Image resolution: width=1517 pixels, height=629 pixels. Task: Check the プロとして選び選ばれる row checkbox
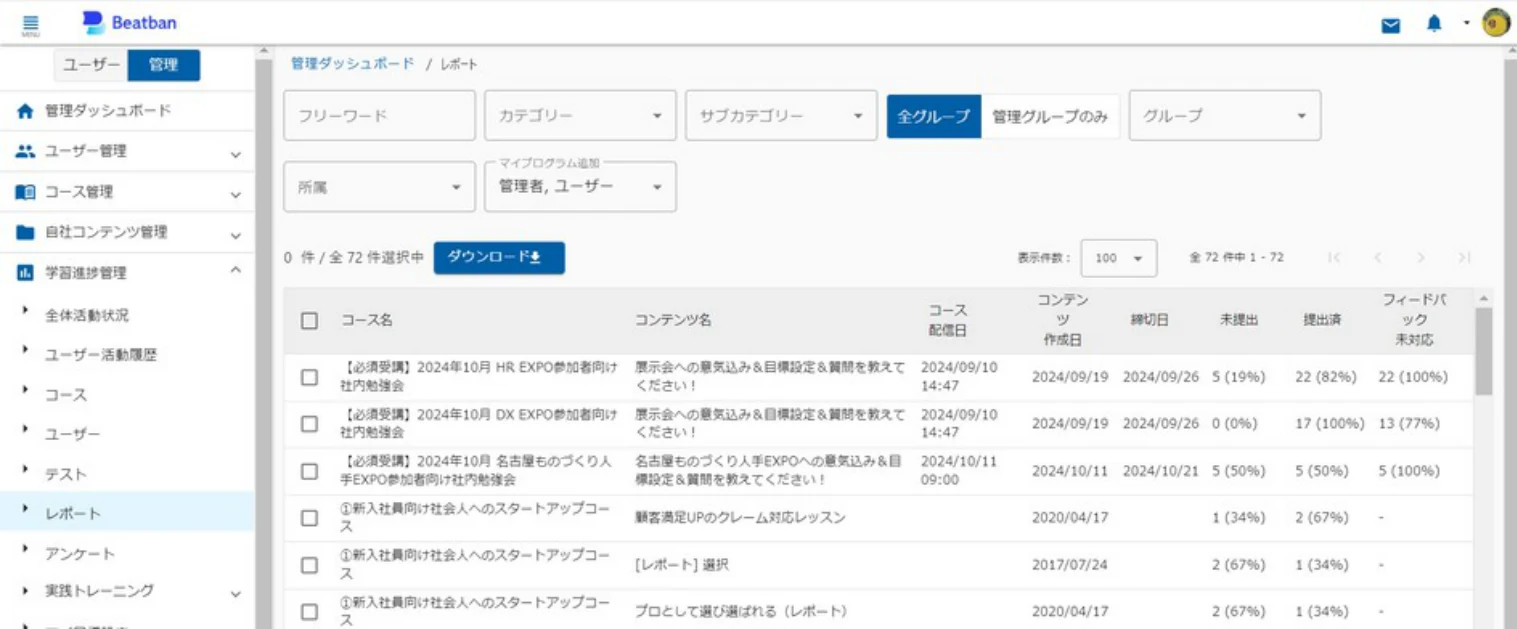tap(310, 611)
